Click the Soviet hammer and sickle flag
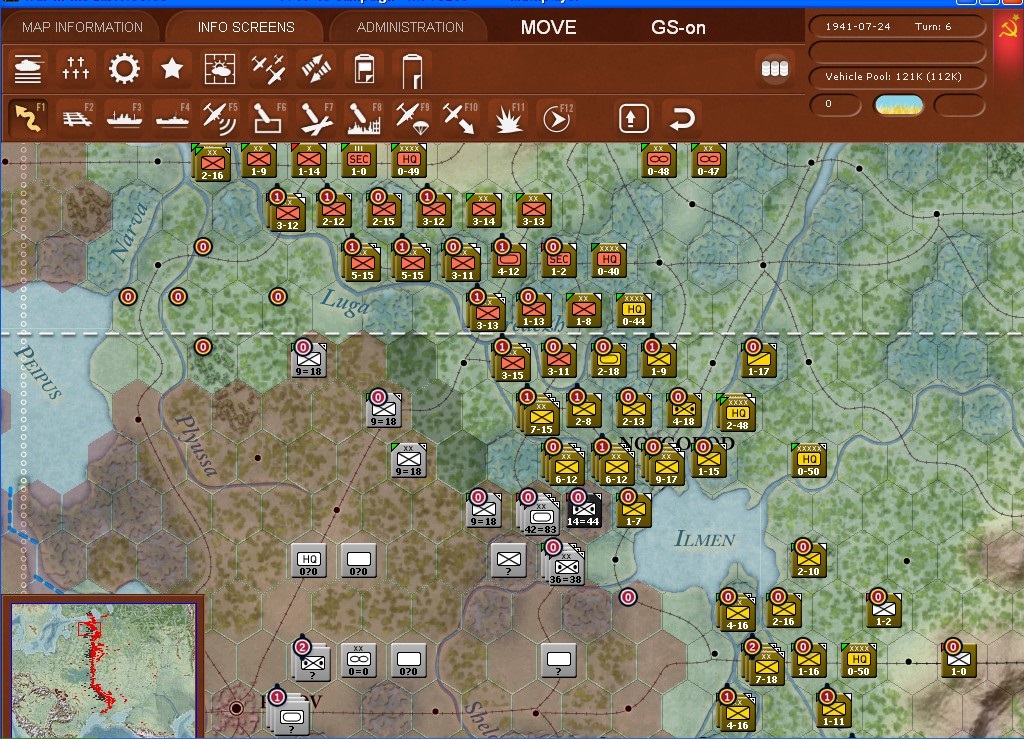Viewport: 1024px width, 739px height. pyautogui.click(x=1010, y=29)
